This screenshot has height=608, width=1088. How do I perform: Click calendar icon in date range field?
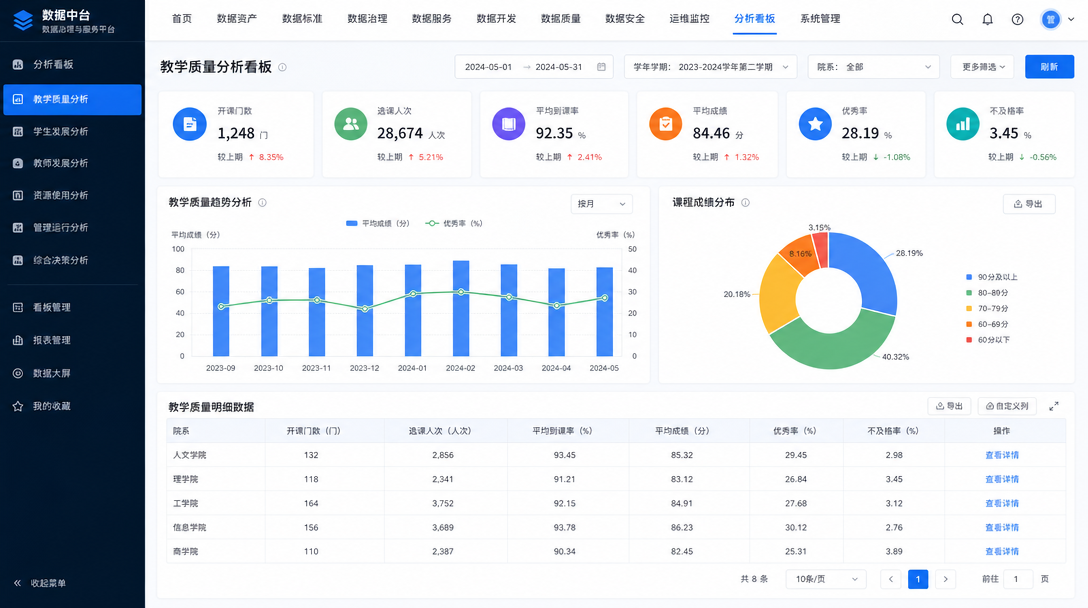[x=601, y=67]
